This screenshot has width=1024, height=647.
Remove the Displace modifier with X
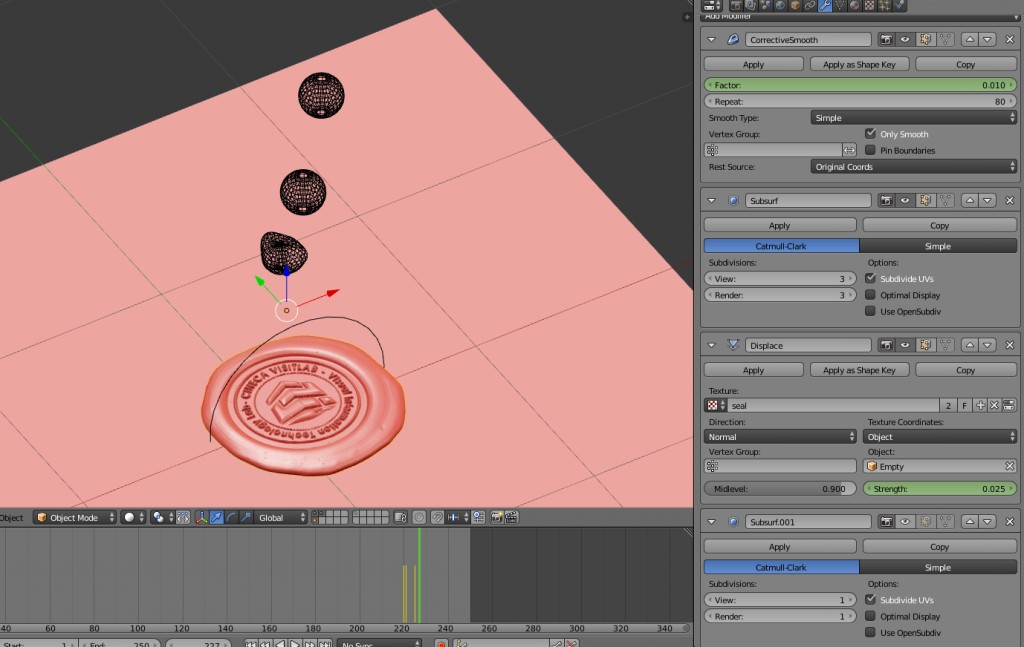1009,345
